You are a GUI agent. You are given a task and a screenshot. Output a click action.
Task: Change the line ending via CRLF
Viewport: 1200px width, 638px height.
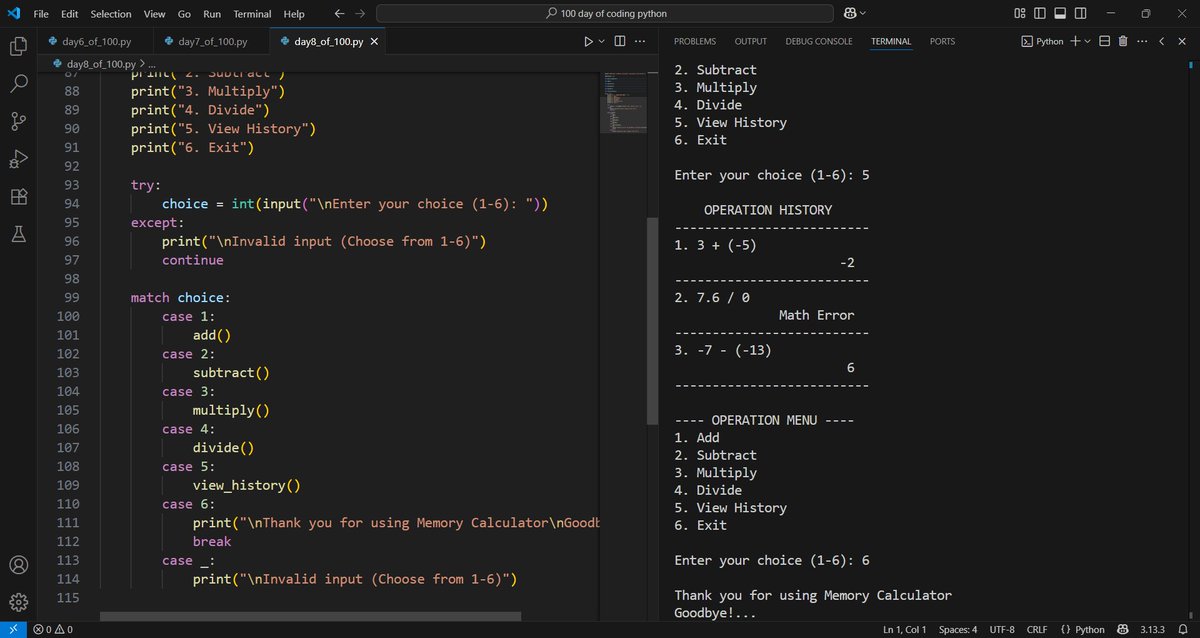coord(1037,630)
